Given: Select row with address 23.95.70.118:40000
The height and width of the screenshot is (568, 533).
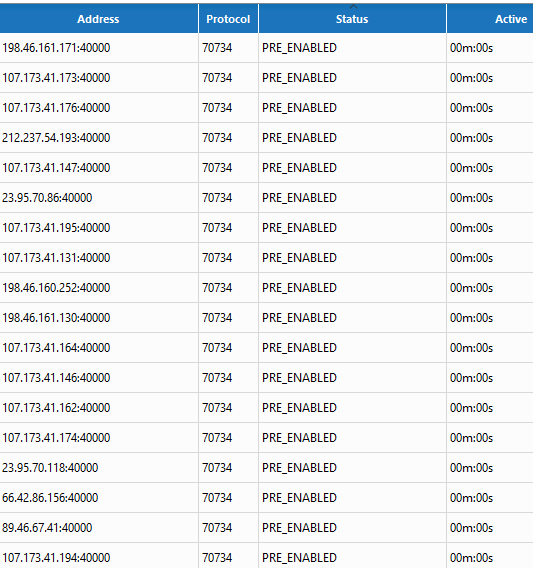Looking at the screenshot, I should (x=266, y=468).
